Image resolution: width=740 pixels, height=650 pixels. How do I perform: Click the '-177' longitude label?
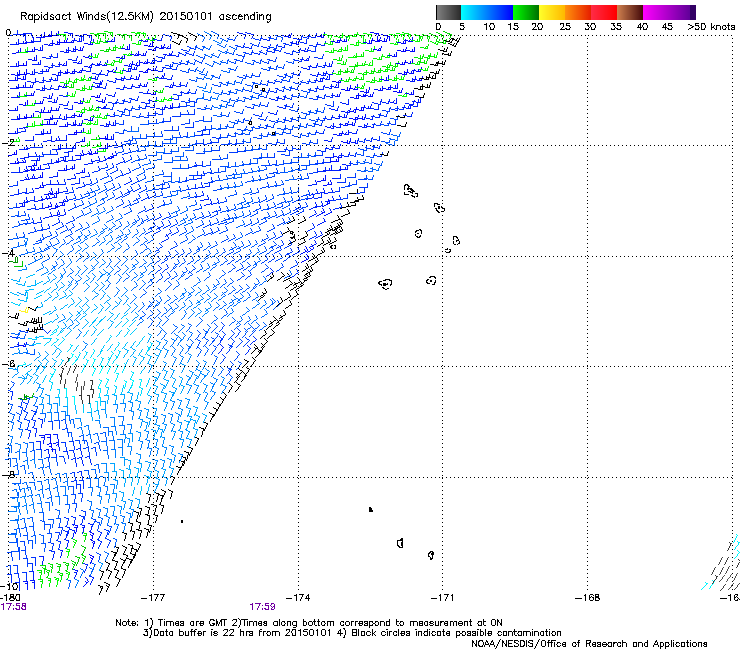tap(153, 598)
